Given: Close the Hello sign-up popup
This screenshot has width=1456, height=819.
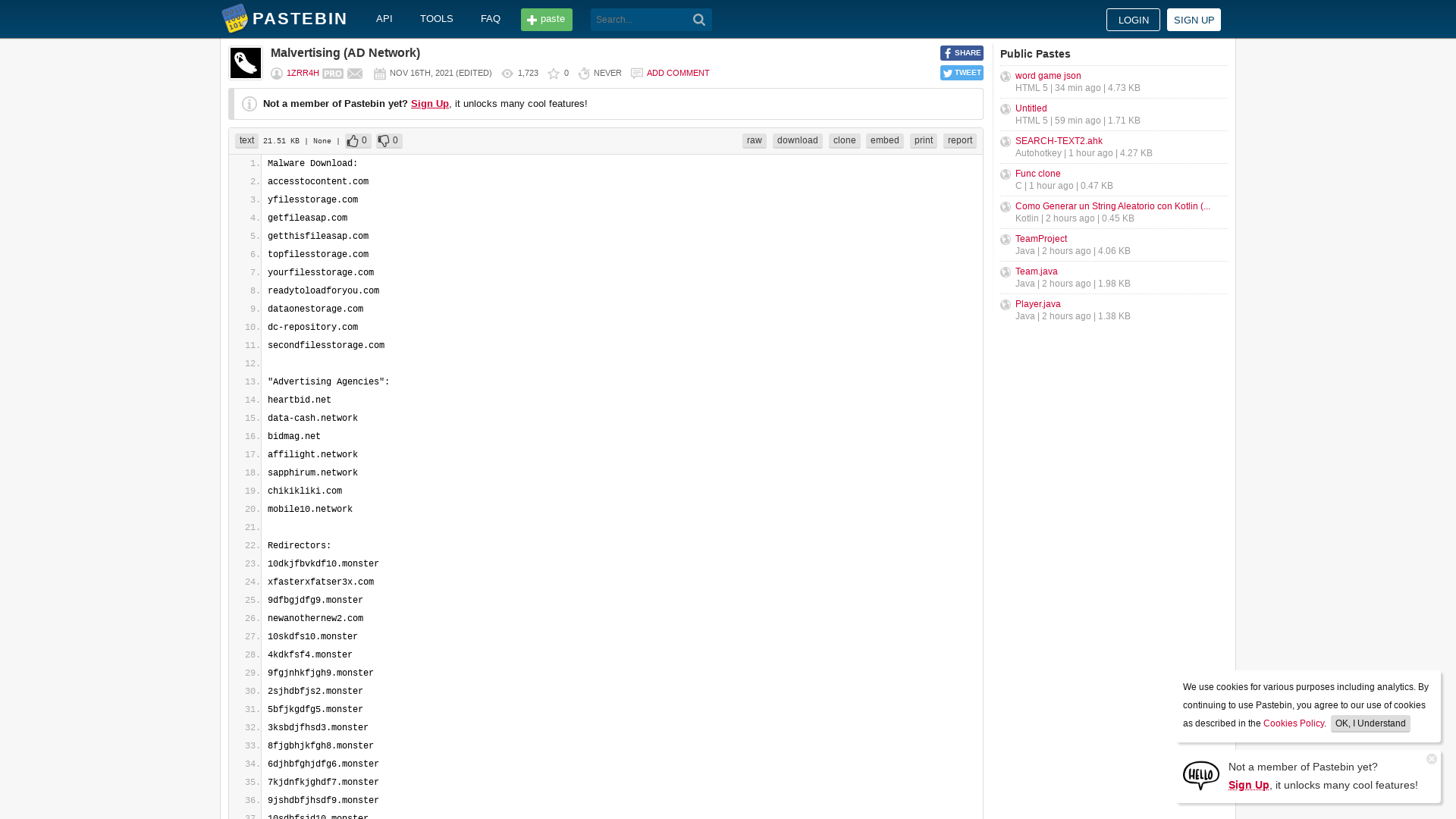Looking at the screenshot, I should click(1432, 759).
